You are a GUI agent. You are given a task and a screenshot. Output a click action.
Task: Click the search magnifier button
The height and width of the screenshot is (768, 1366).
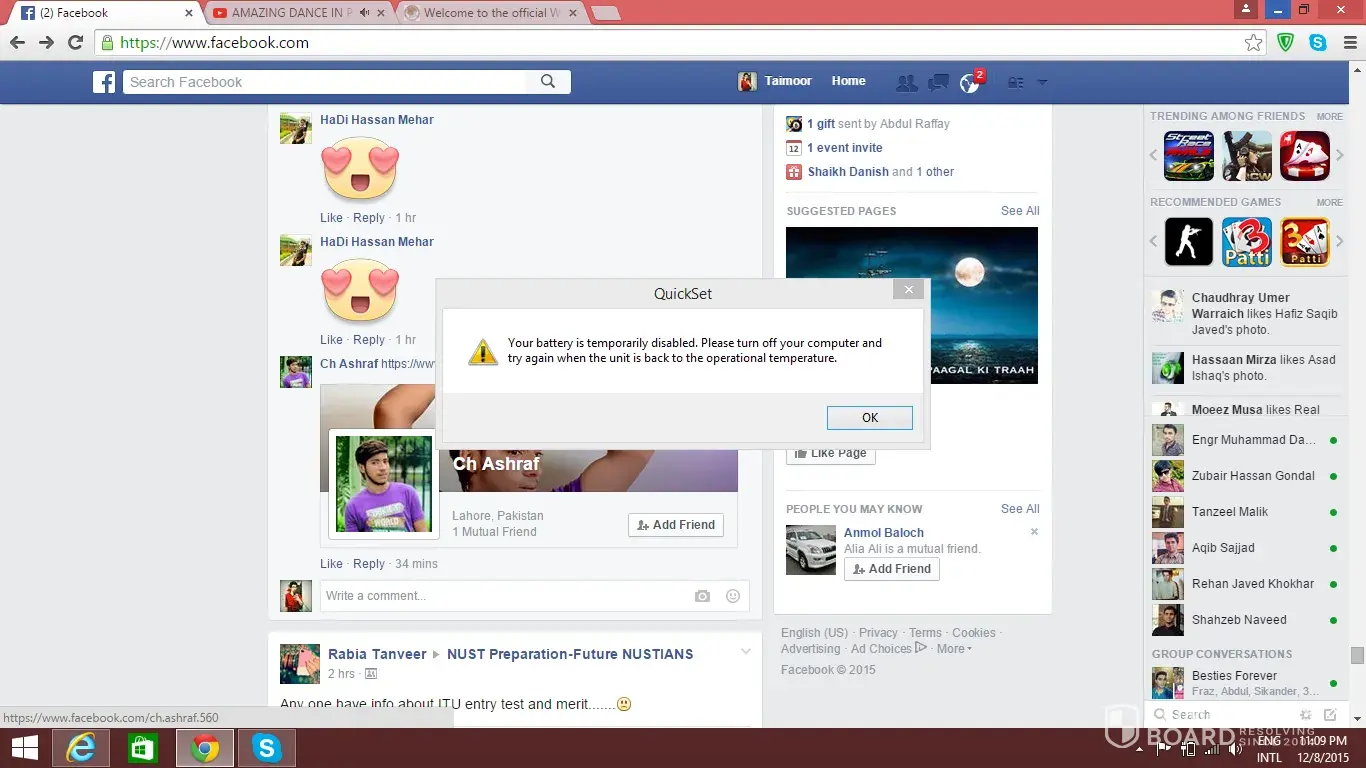tap(548, 82)
